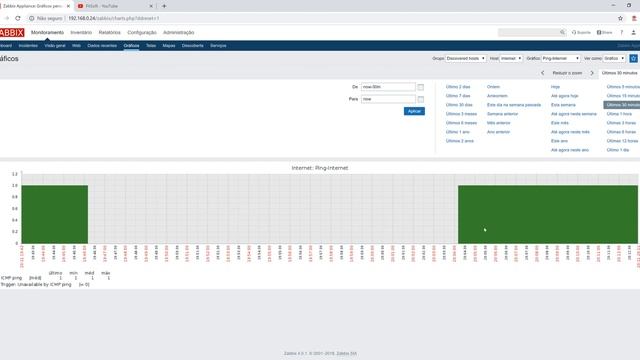Bookmark this page with the star icon
This screenshot has height=360, width=640.
click(x=620, y=18)
